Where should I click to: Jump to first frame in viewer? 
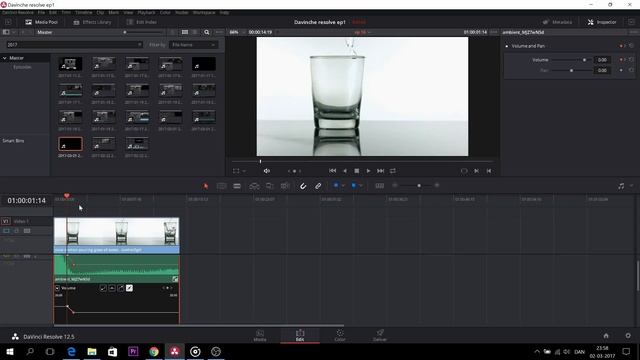333,171
